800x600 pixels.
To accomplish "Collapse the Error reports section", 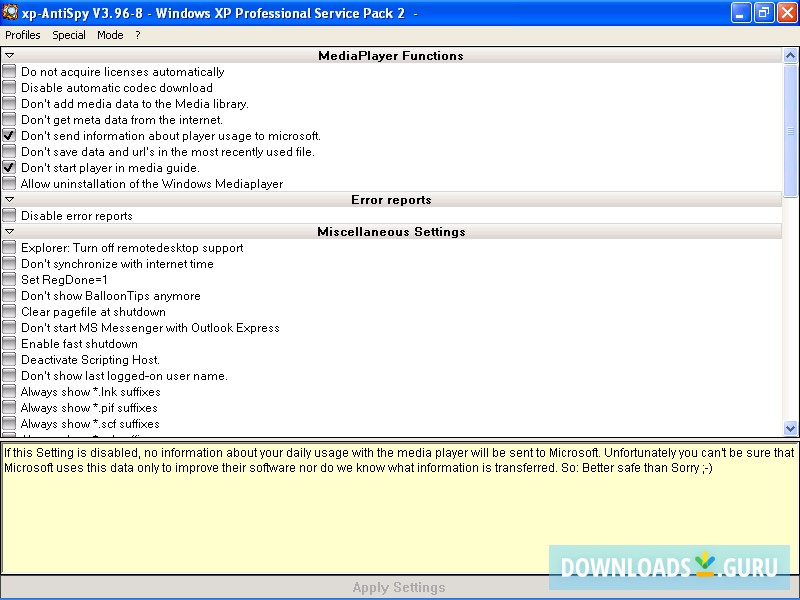I will click(9, 199).
